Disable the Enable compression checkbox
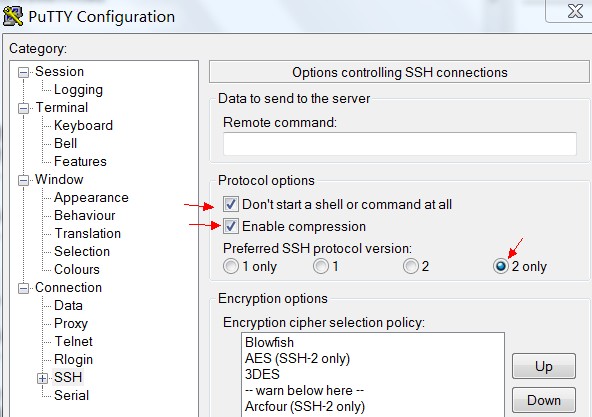 click(231, 226)
